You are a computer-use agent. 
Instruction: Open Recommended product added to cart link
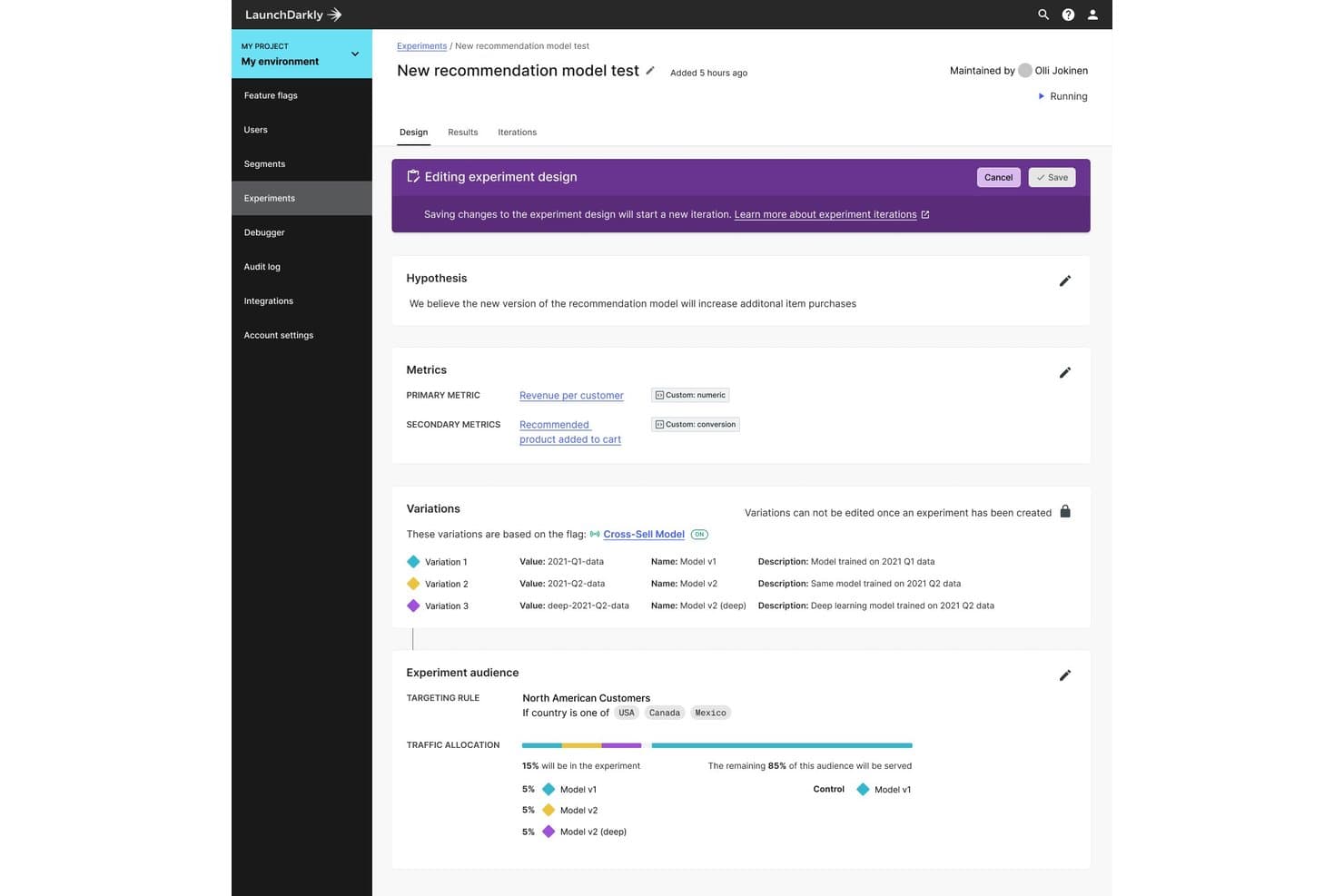570,432
